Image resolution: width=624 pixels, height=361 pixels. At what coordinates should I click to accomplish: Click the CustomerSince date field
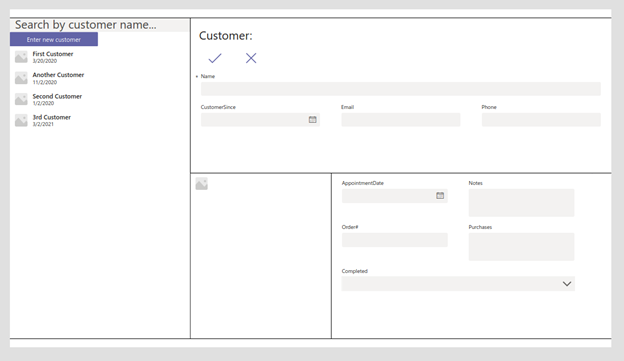(x=260, y=119)
